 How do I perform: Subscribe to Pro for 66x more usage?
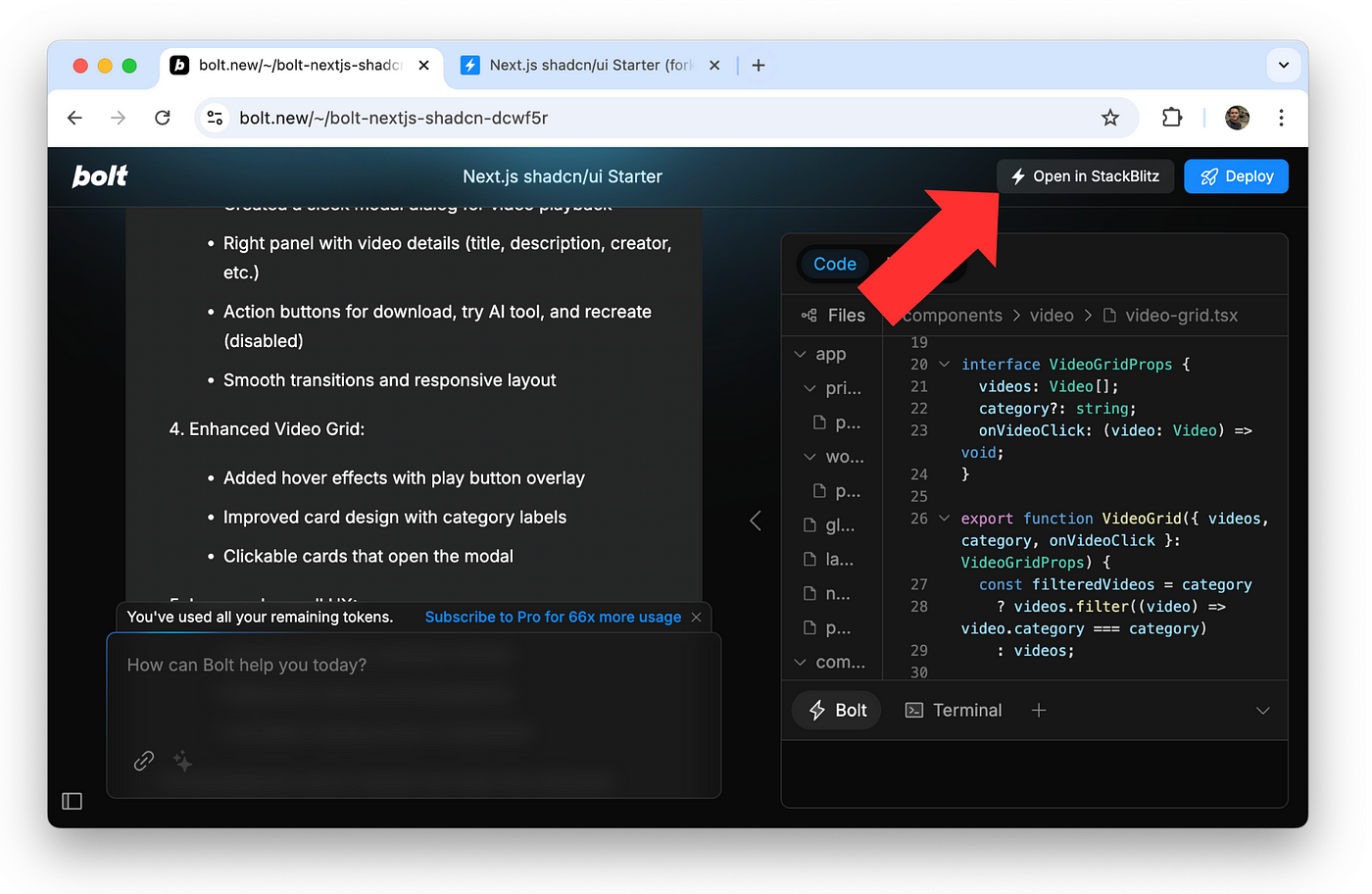point(553,618)
